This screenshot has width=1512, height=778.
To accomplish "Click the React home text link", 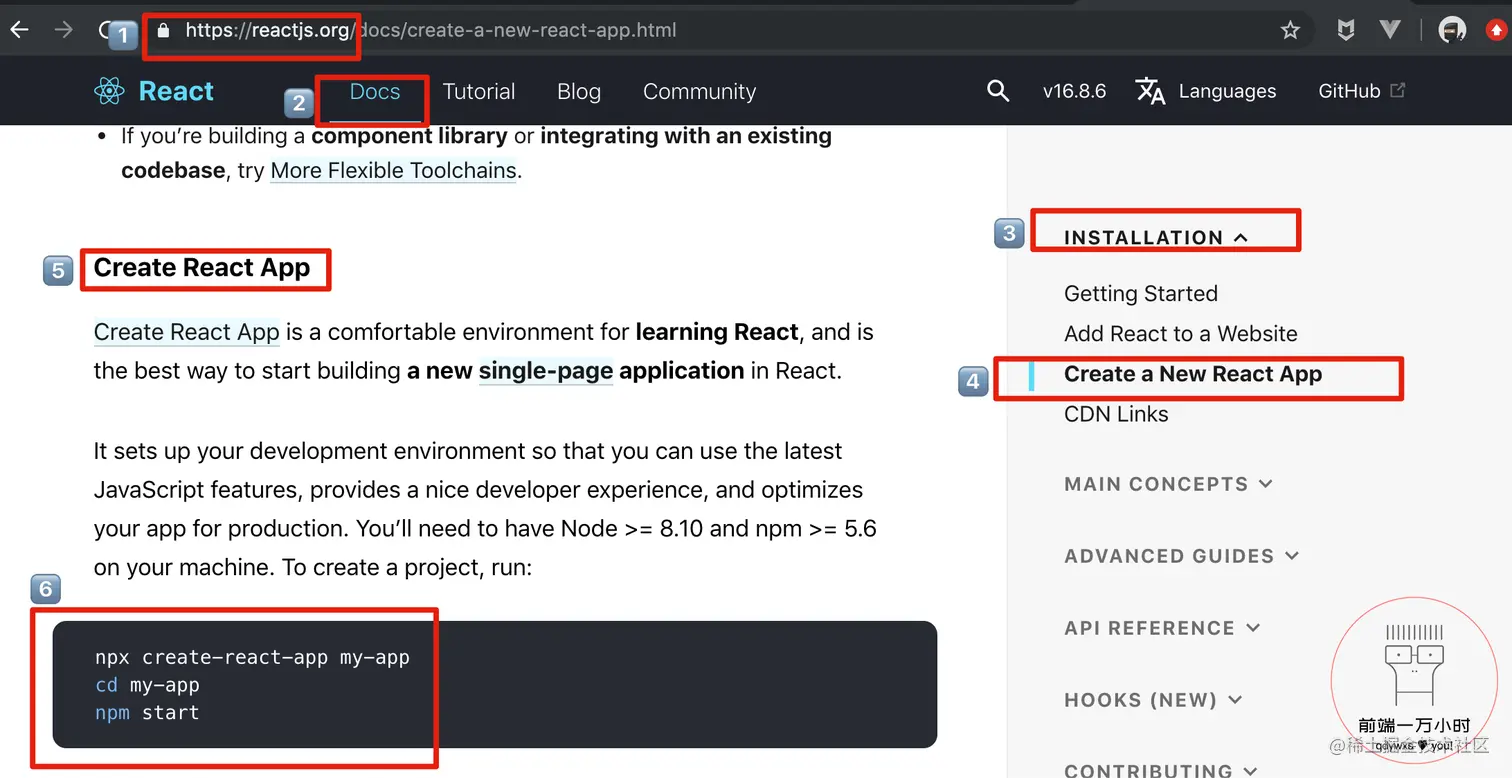I will pos(176,91).
